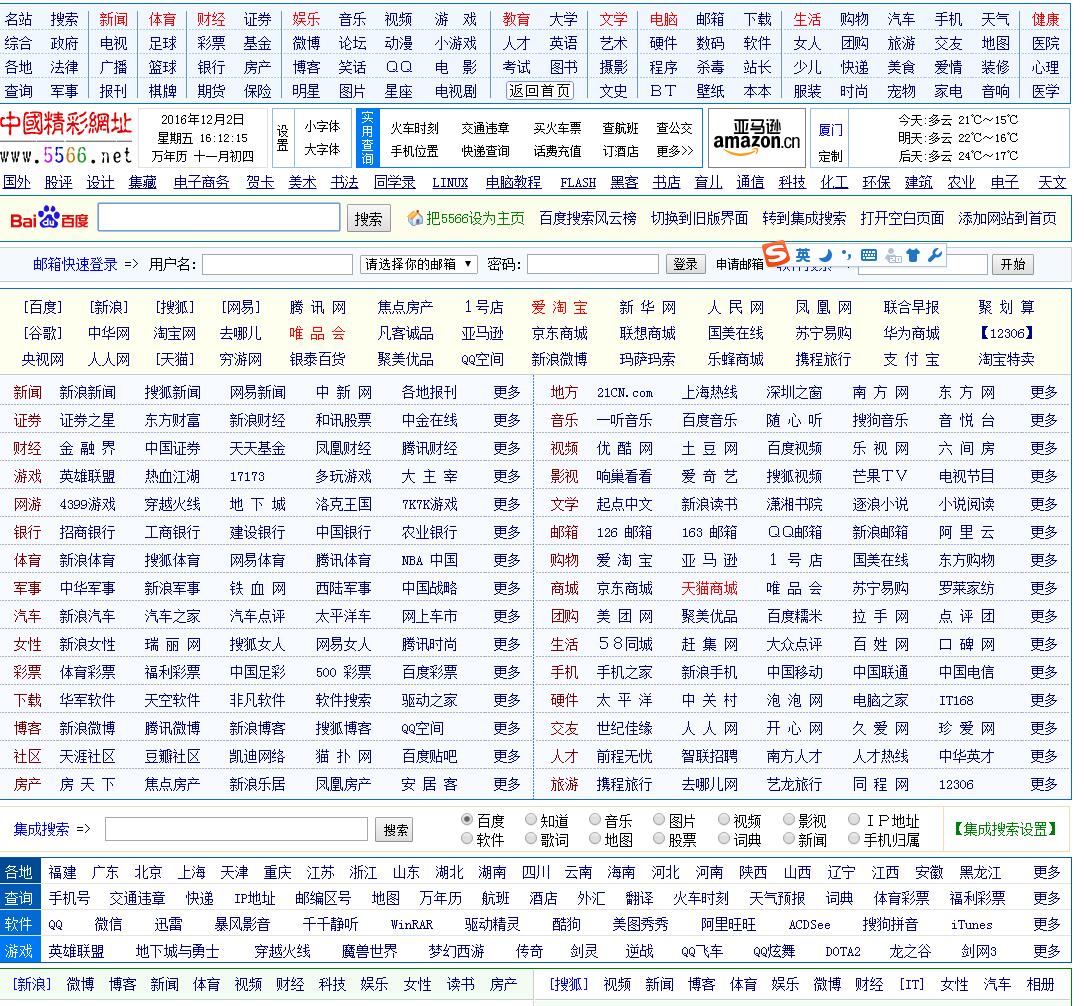Select the 歌词 radio option
This screenshot has width=1084, height=1006.
pos(531,839)
